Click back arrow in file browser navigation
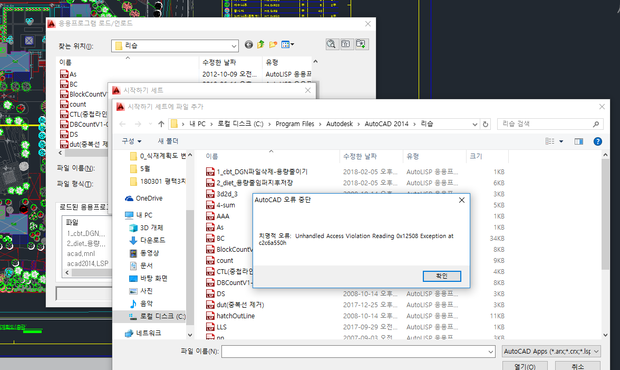The height and width of the screenshot is (370, 620). click(123, 124)
